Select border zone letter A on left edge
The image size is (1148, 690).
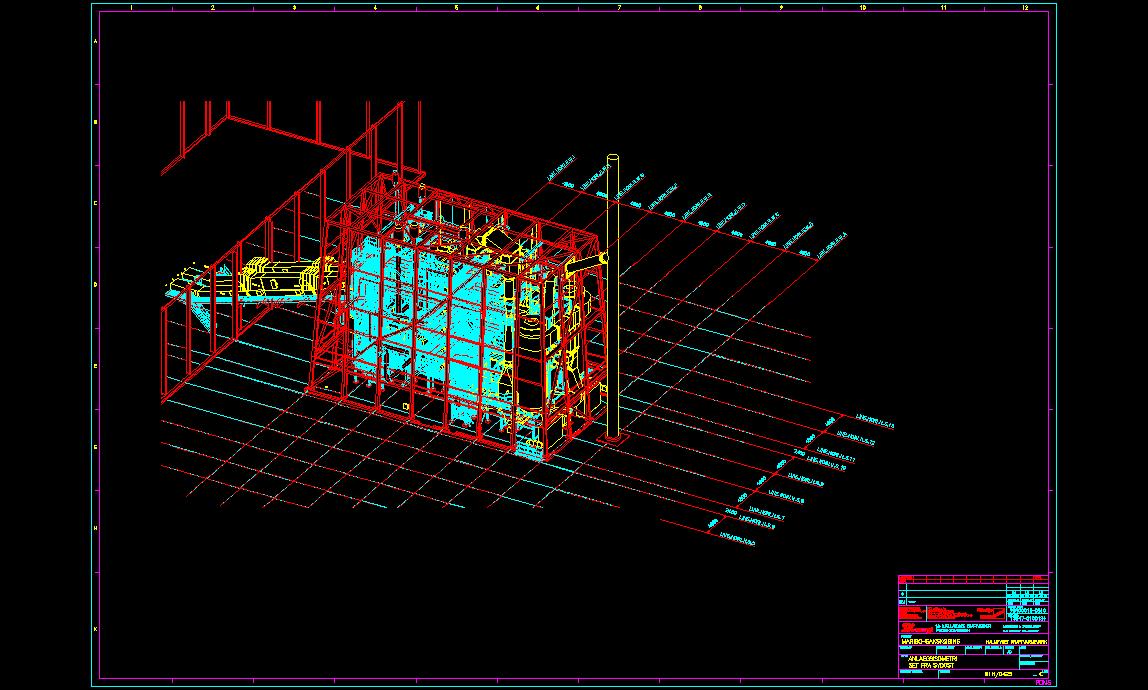tap(95, 42)
